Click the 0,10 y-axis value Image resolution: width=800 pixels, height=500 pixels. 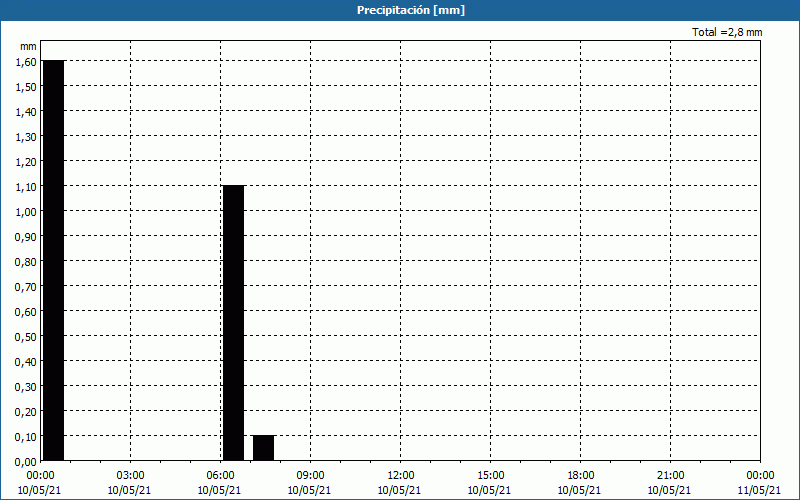coord(26,437)
